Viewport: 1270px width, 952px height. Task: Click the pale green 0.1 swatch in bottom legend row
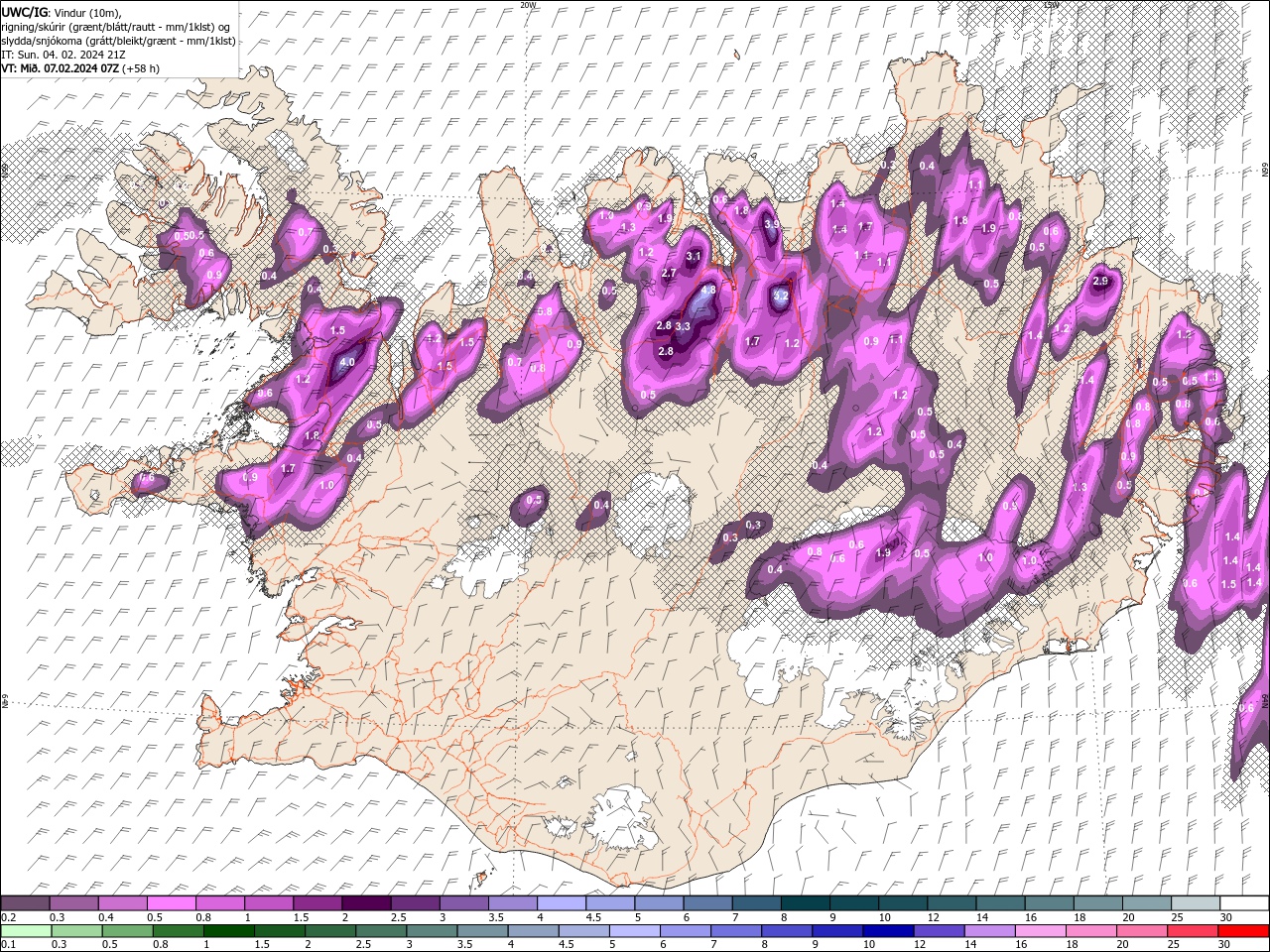tap(26, 931)
